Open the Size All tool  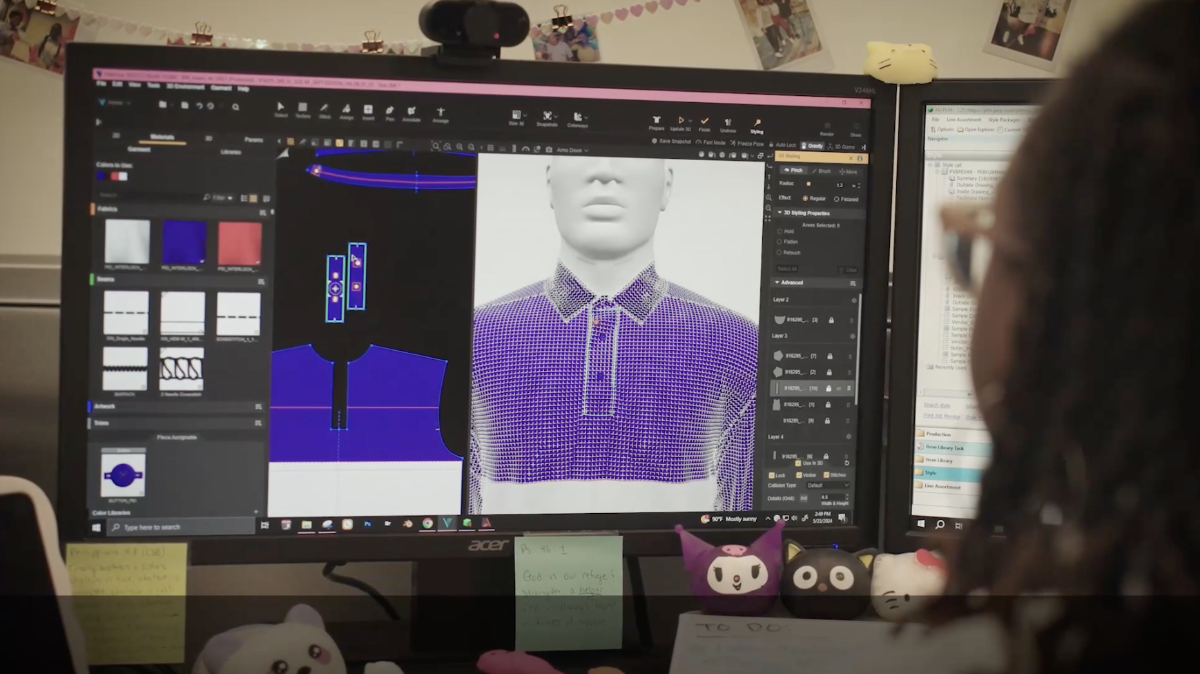(x=516, y=118)
